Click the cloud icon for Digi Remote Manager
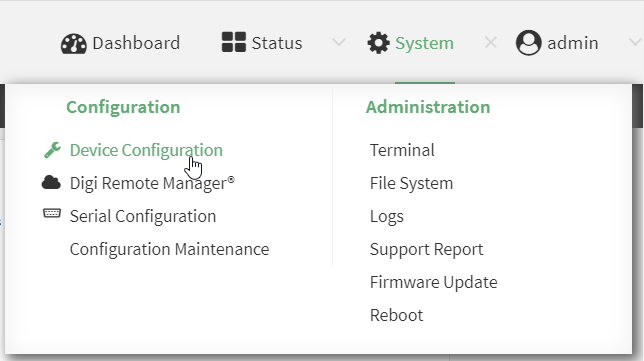The height and width of the screenshot is (361, 644). (x=51, y=182)
